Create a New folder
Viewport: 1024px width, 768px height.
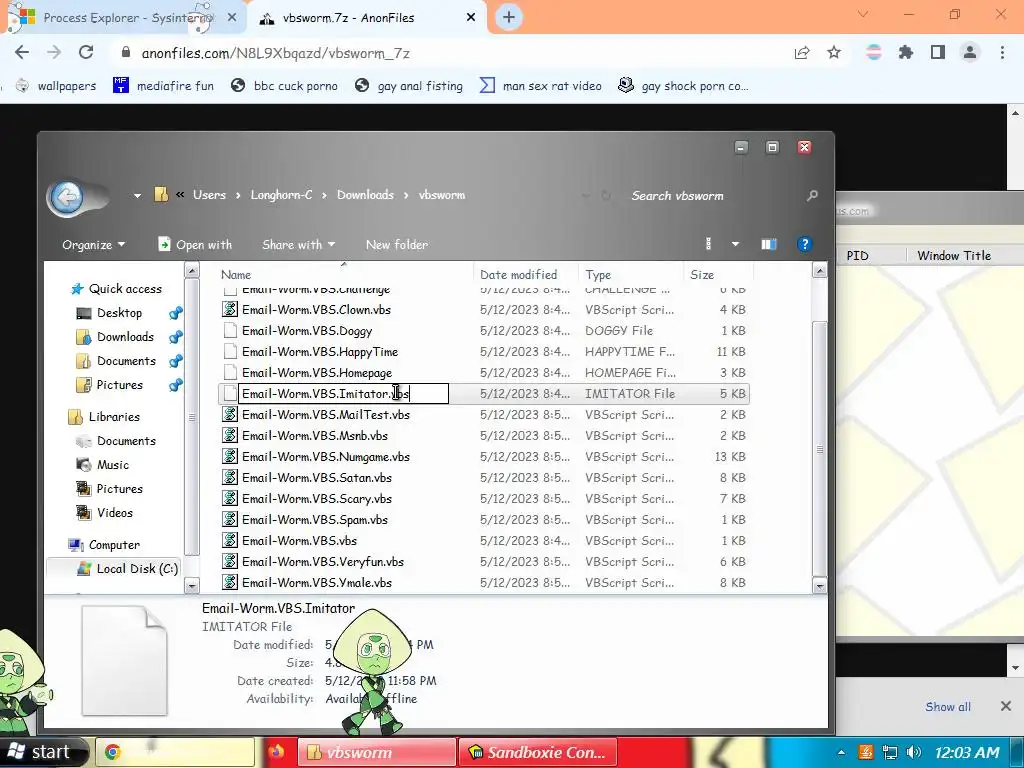click(x=396, y=244)
